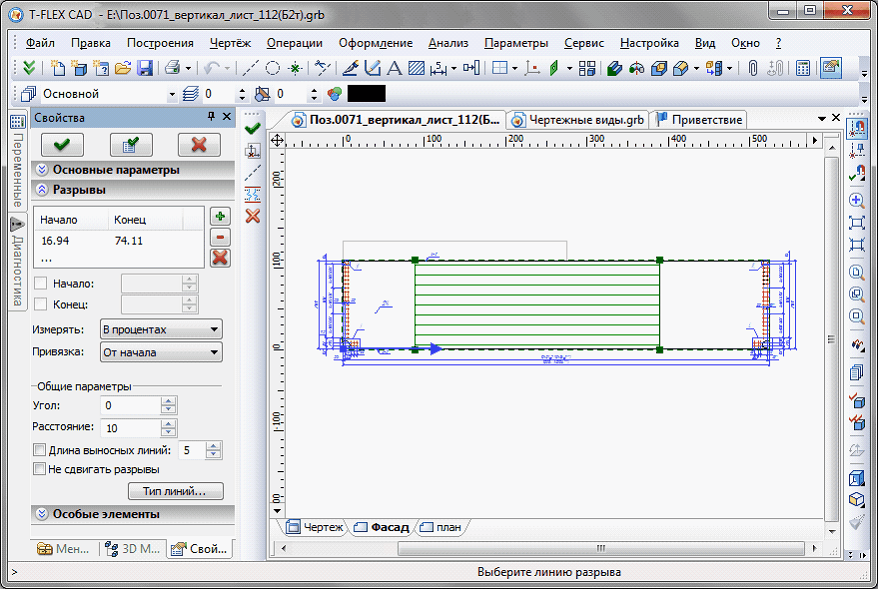Image resolution: width=879 pixels, height=590 pixels.
Task: Confirm properties with the green check button
Action: point(62,145)
